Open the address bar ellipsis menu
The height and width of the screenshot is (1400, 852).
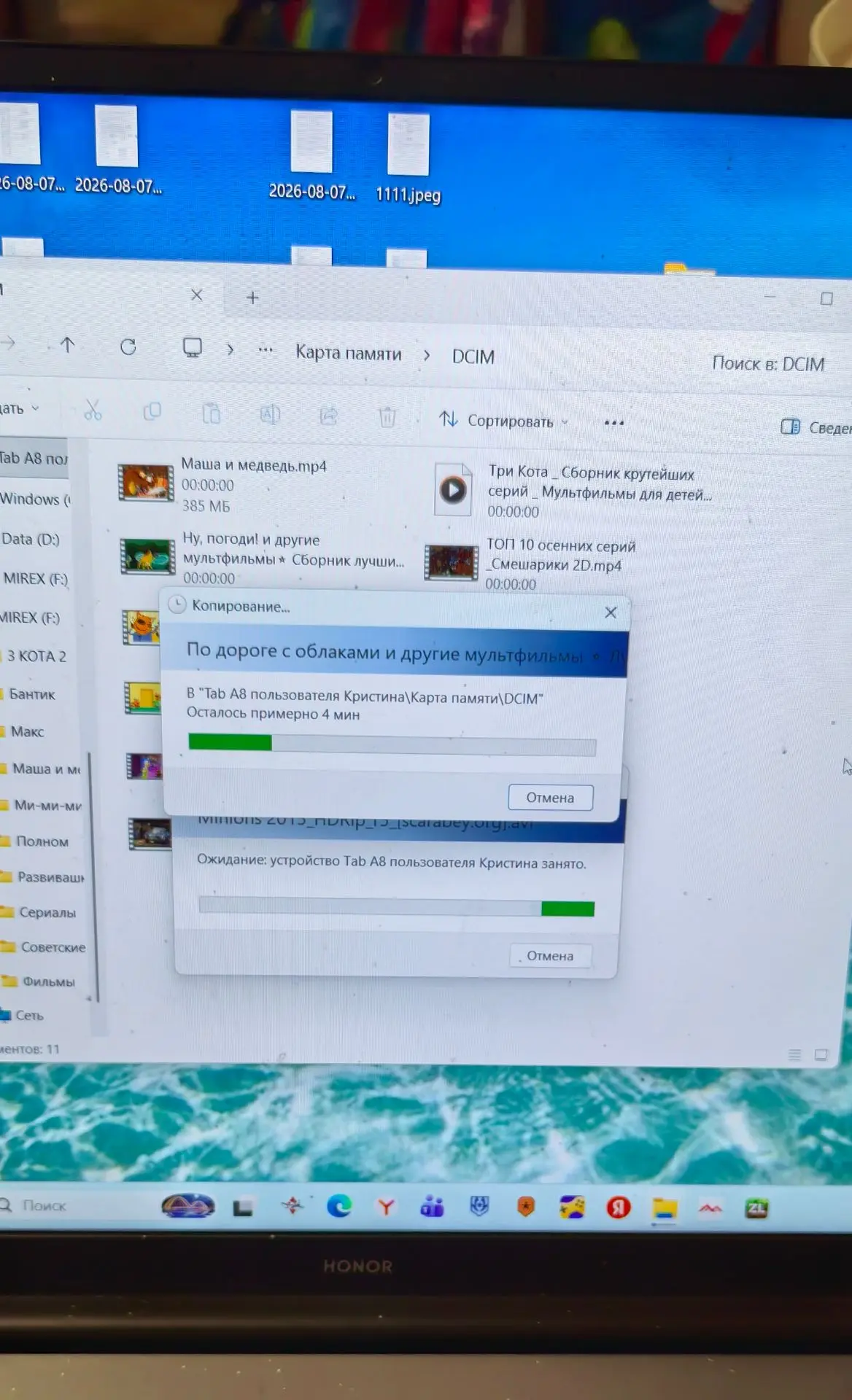[x=266, y=350]
